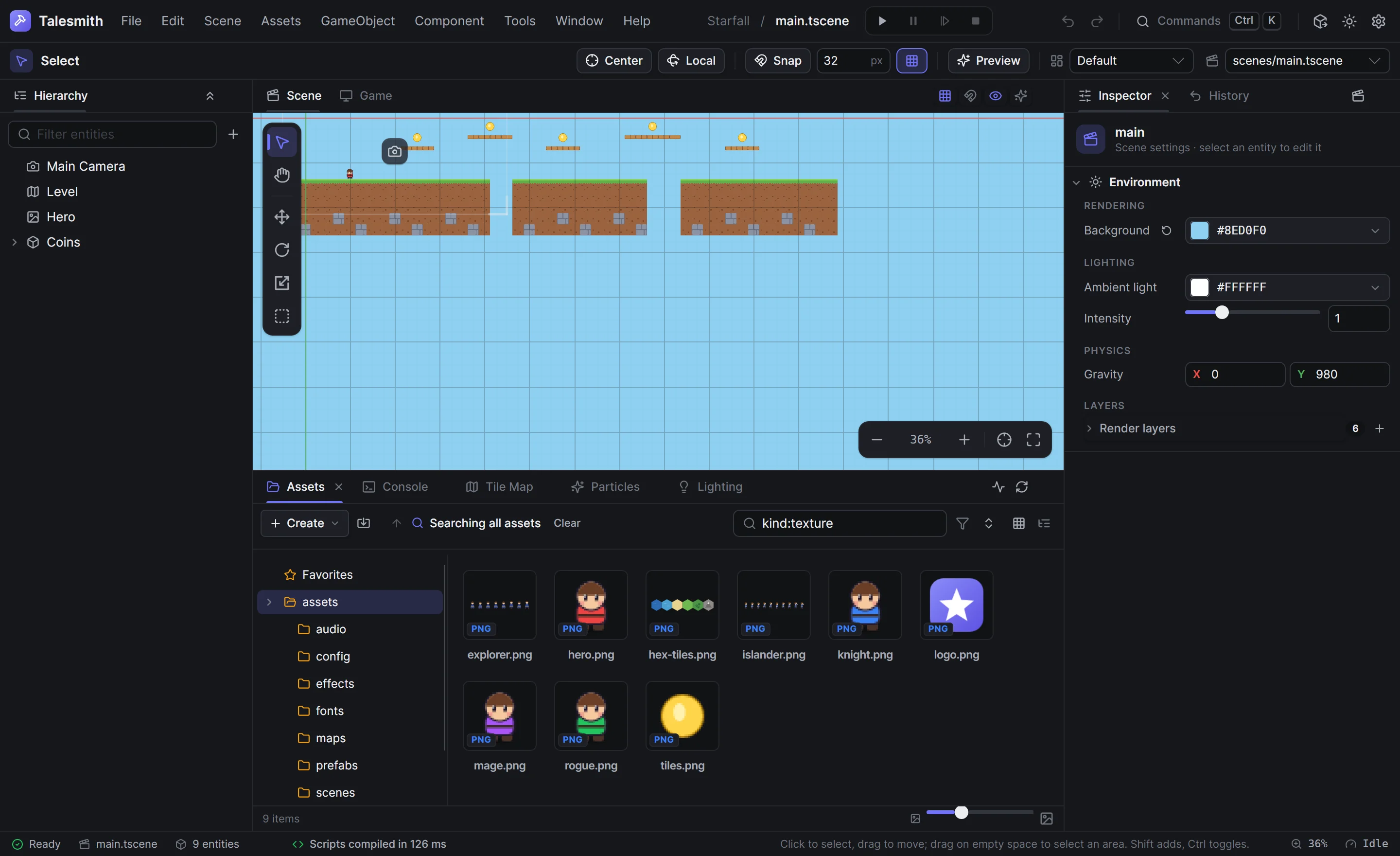This screenshot has width=1400, height=856.
Task: Click the Pause button
Action: [x=913, y=21]
